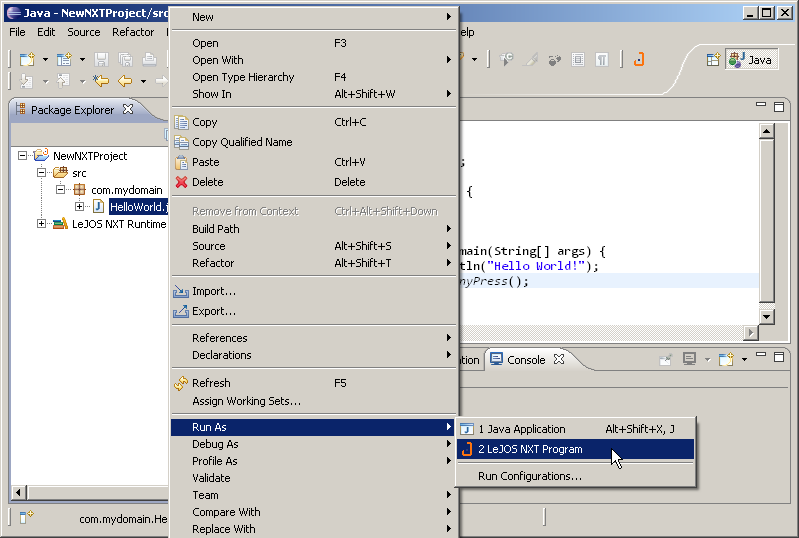
Task: Open the Display Selected Console dropdown arrow
Action: pyautogui.click(x=707, y=360)
